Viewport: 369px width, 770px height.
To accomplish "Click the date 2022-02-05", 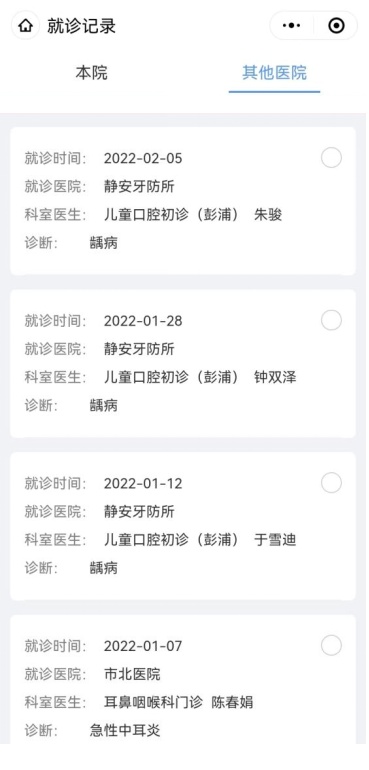I will [143, 158].
